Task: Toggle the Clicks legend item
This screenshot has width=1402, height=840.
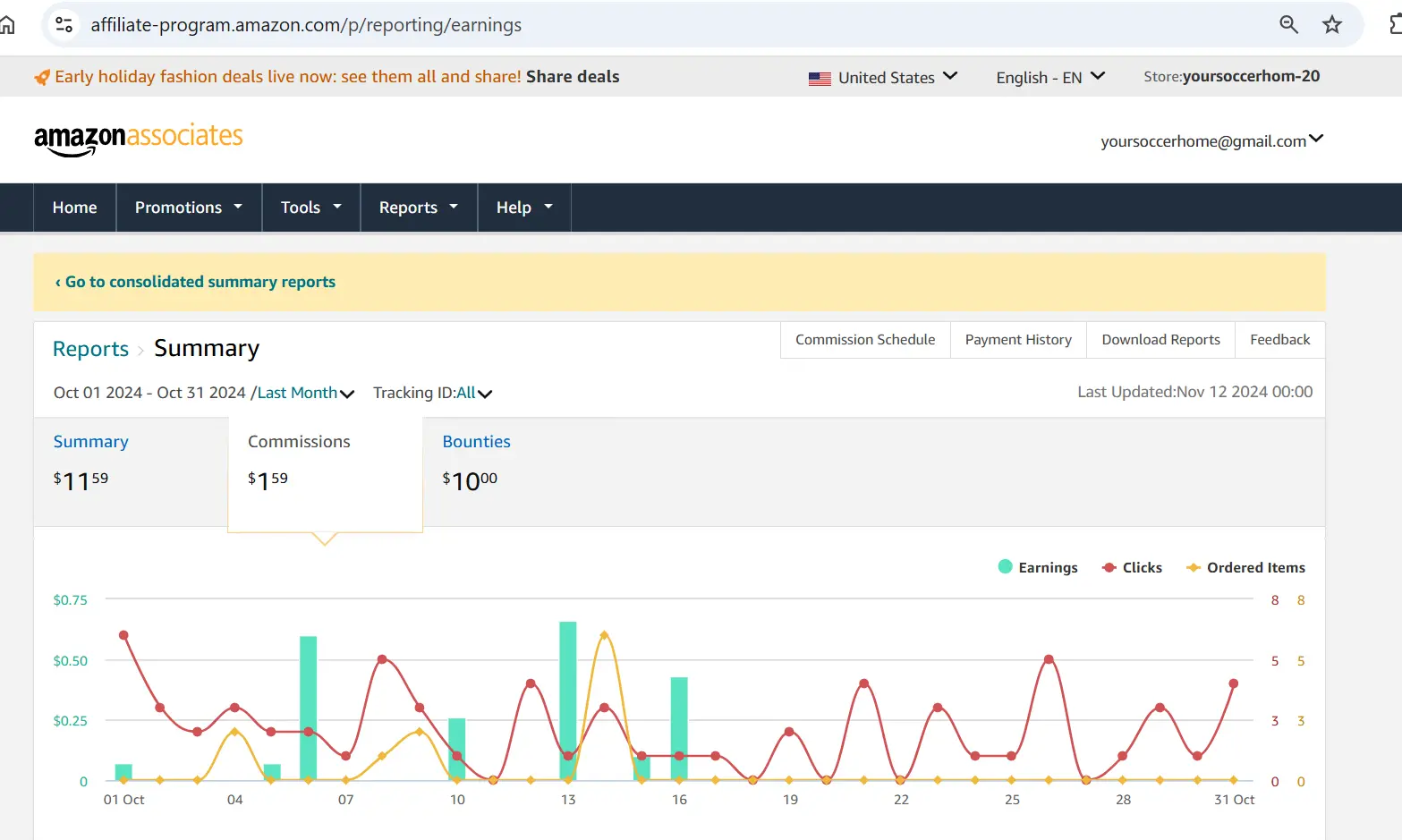Action: click(1133, 567)
